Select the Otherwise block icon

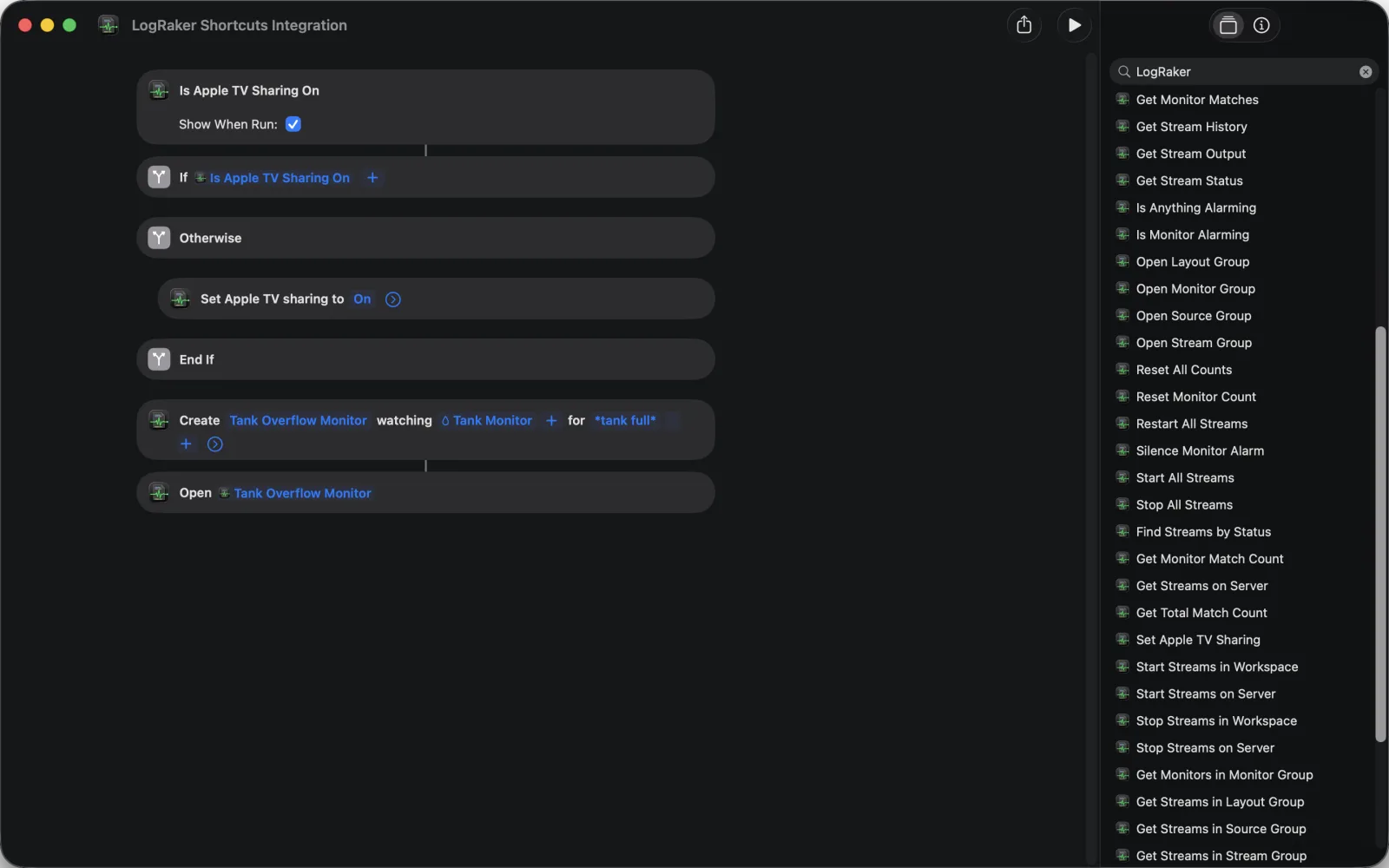coord(159,238)
